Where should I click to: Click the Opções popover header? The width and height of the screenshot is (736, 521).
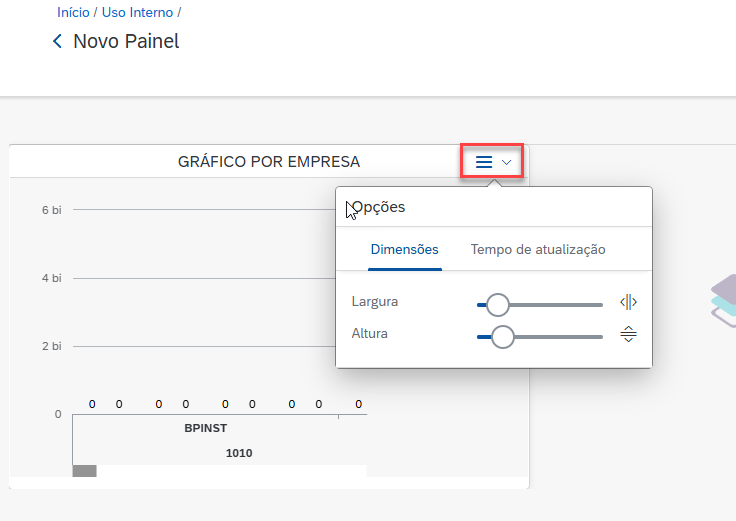point(380,208)
